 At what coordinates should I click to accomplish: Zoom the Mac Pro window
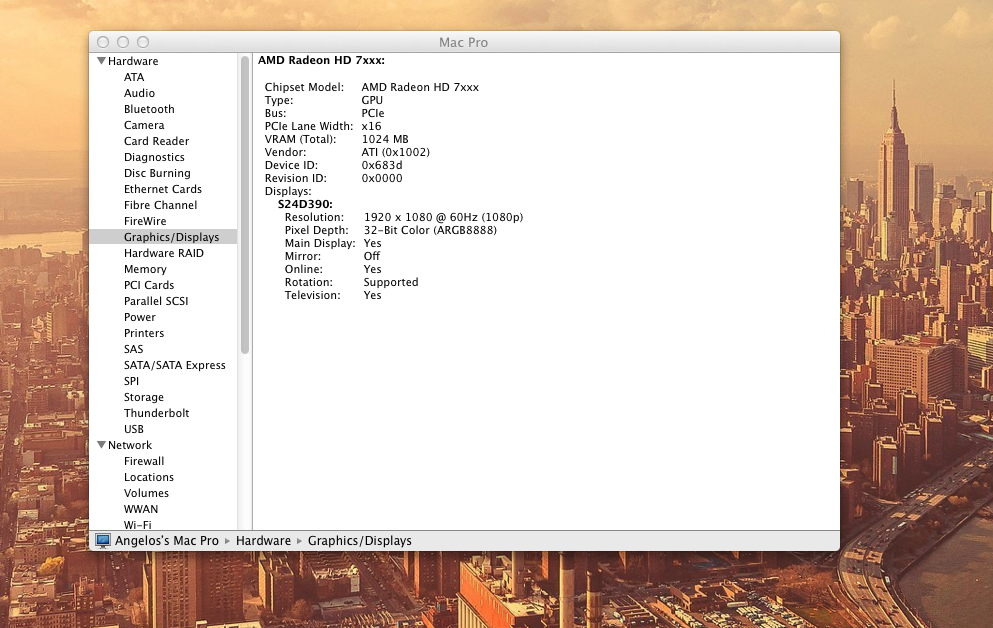(x=144, y=42)
